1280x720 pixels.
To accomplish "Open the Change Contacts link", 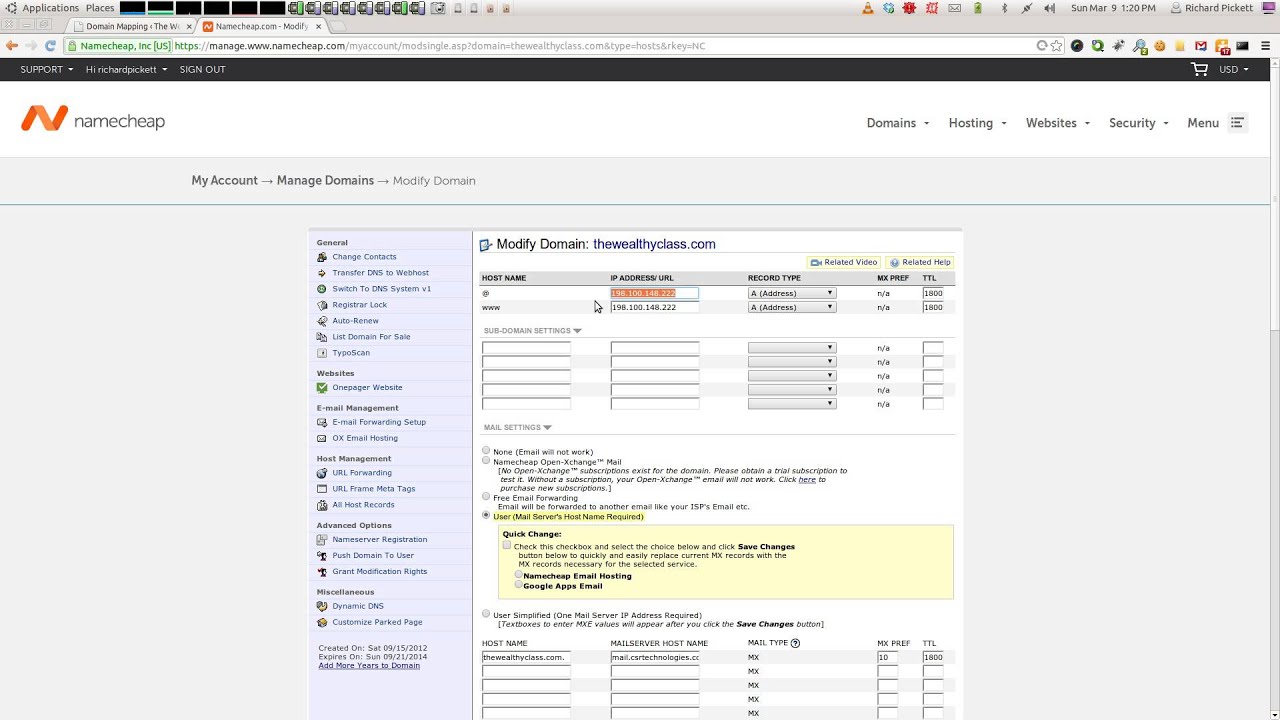I will [364, 257].
